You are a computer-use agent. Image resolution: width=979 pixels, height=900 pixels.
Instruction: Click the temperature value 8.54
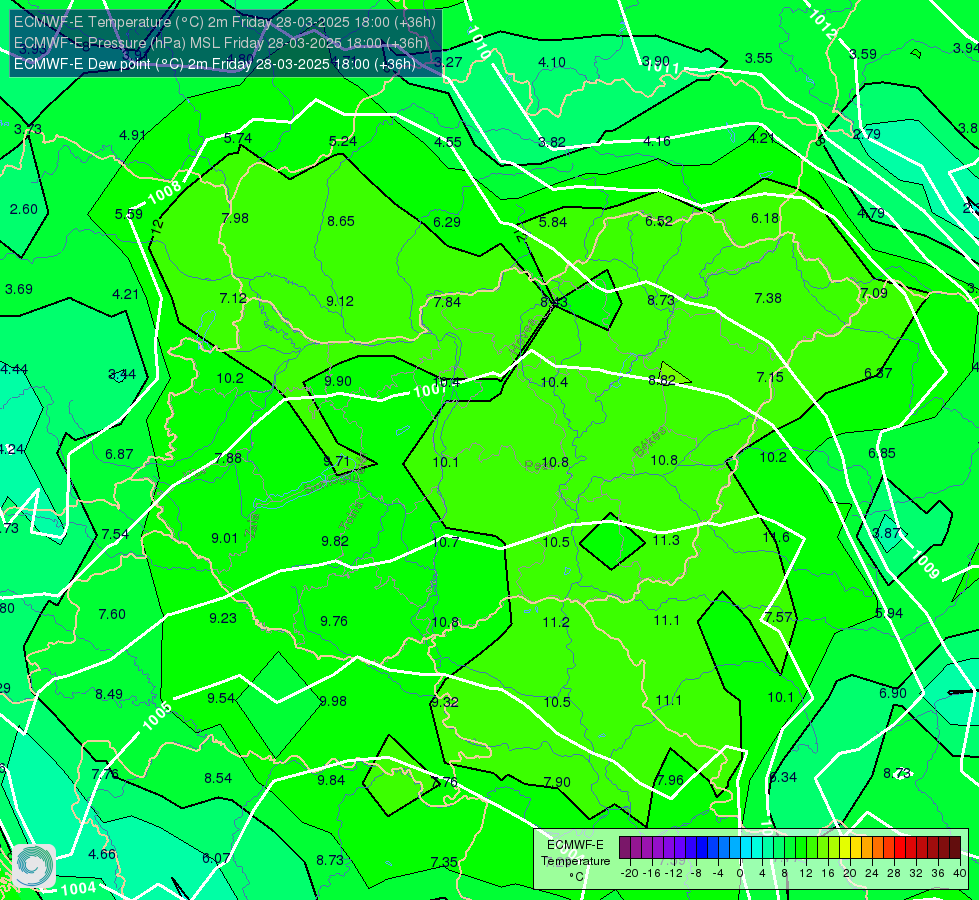218,778
